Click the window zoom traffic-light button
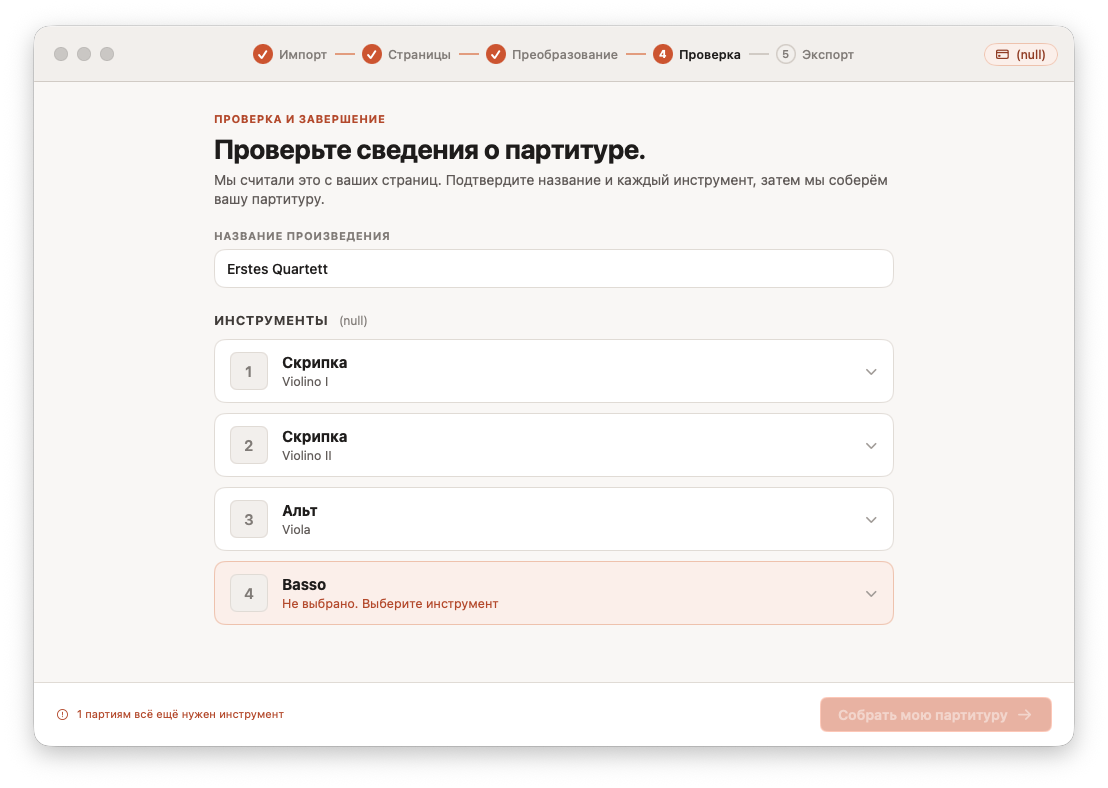Screen dimensions: 1108x788 click(x=107, y=54)
